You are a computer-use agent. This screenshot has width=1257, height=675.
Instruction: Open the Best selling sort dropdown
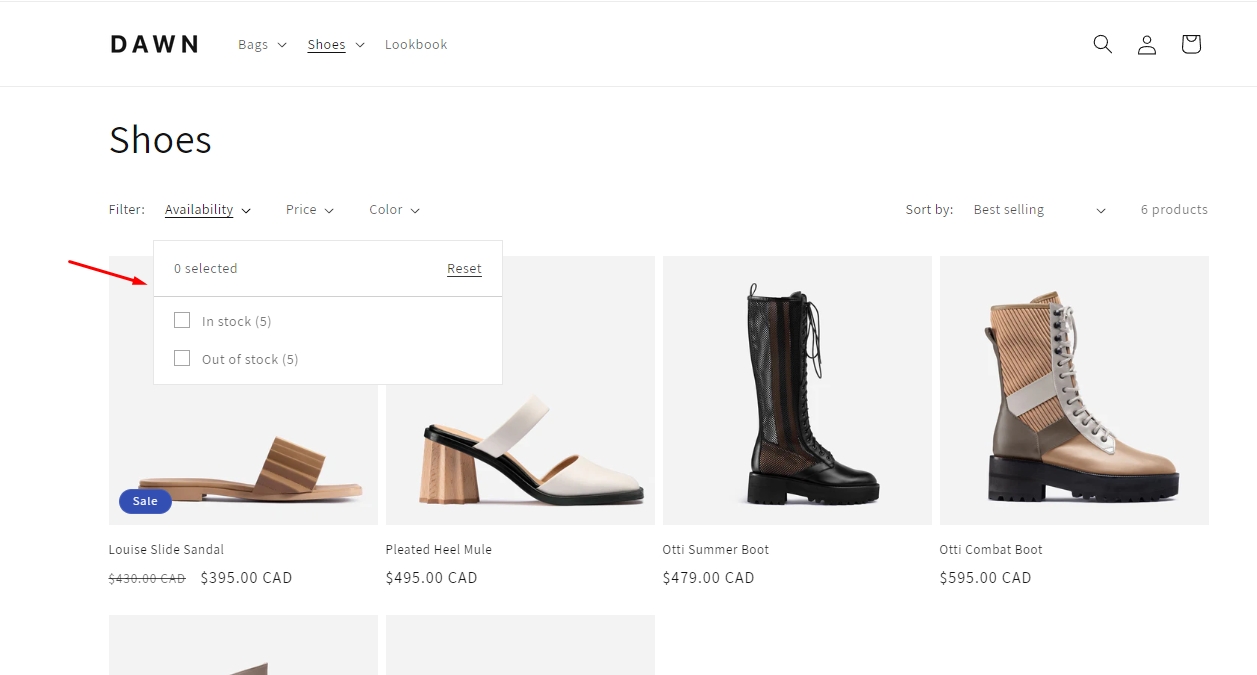tap(1038, 210)
